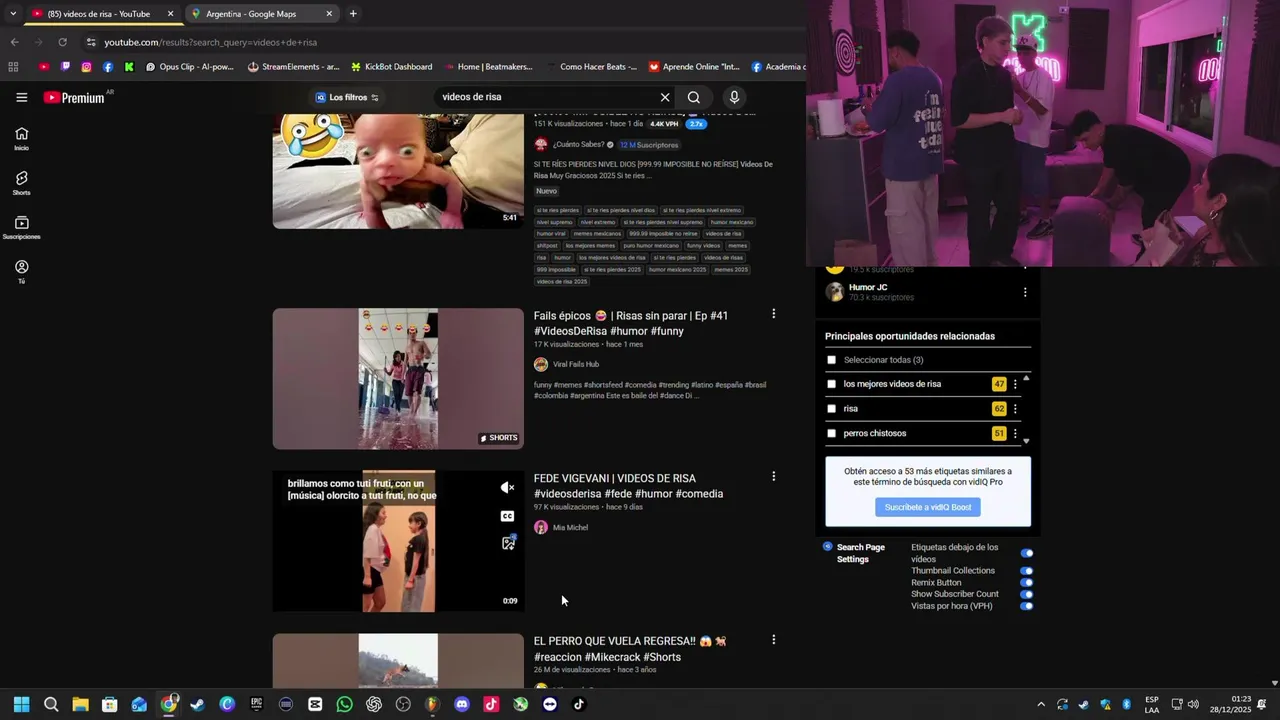Clear the search box with the X icon
The image size is (1280, 720).
click(665, 97)
